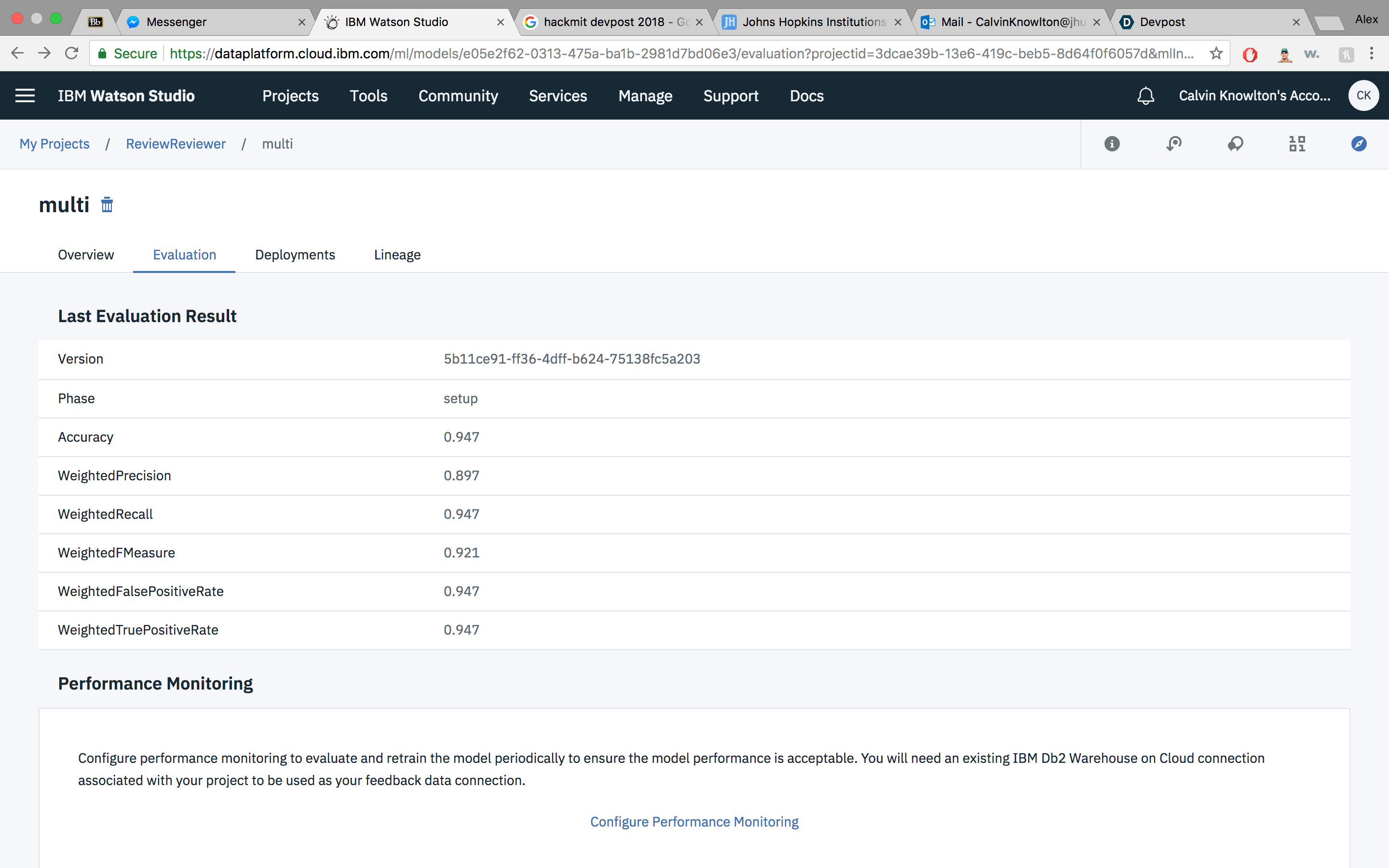Bookmark page with star icon
The image size is (1389, 868).
pos(1216,54)
